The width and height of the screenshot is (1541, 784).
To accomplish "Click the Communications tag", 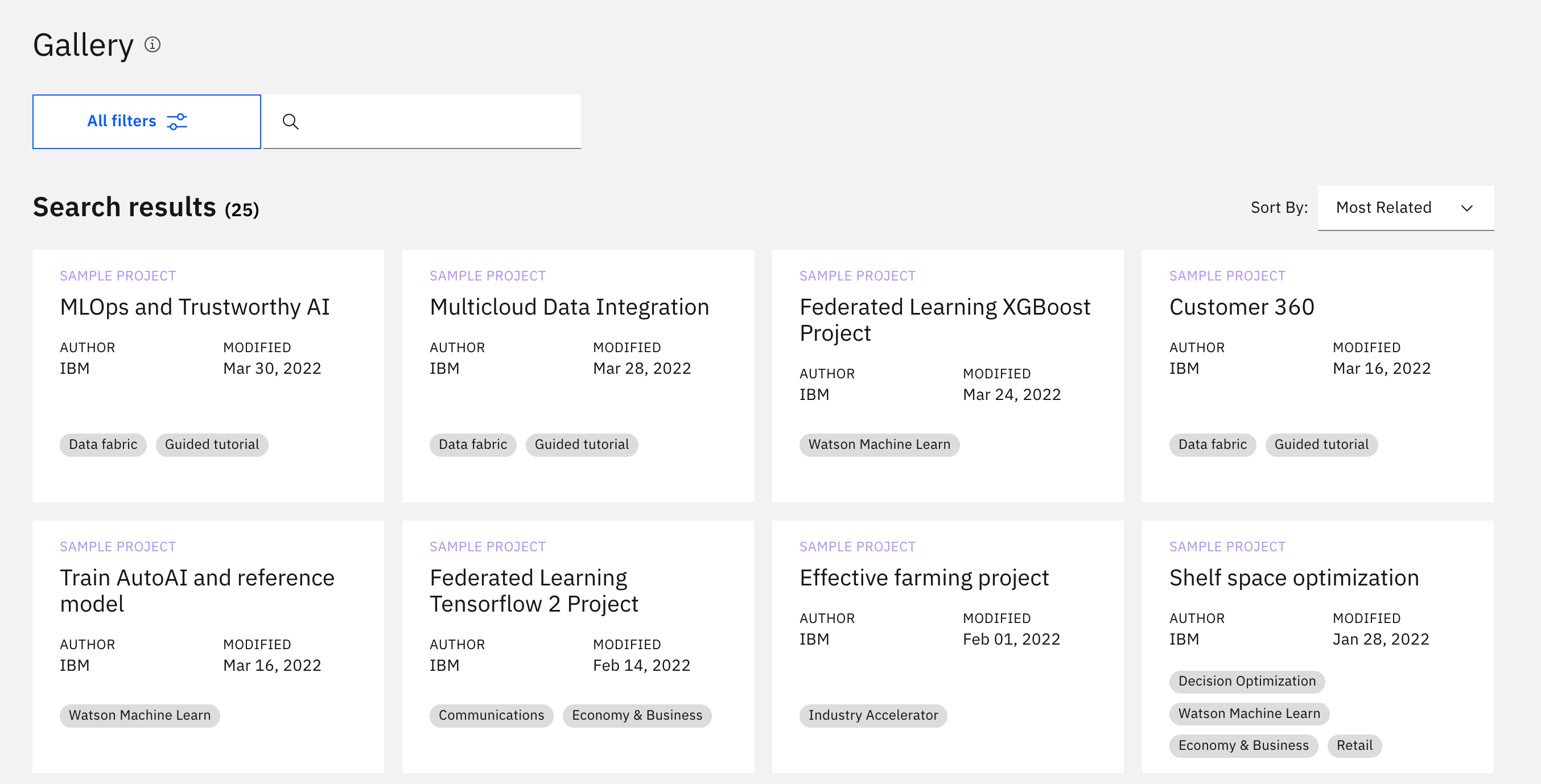I will tap(491, 715).
